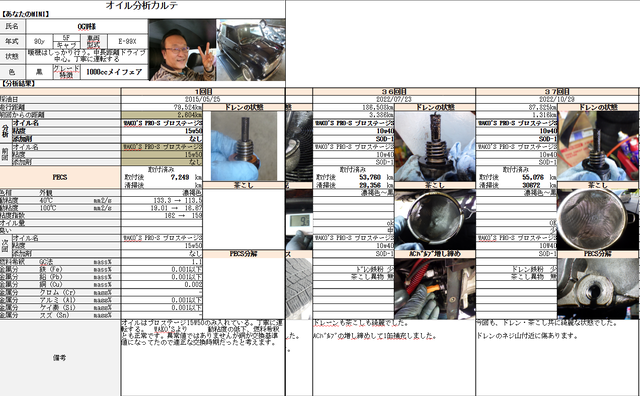Click the tea strainer photo in 36回目 column
Image resolution: width=640 pixels, height=396 pixels.
[435, 220]
